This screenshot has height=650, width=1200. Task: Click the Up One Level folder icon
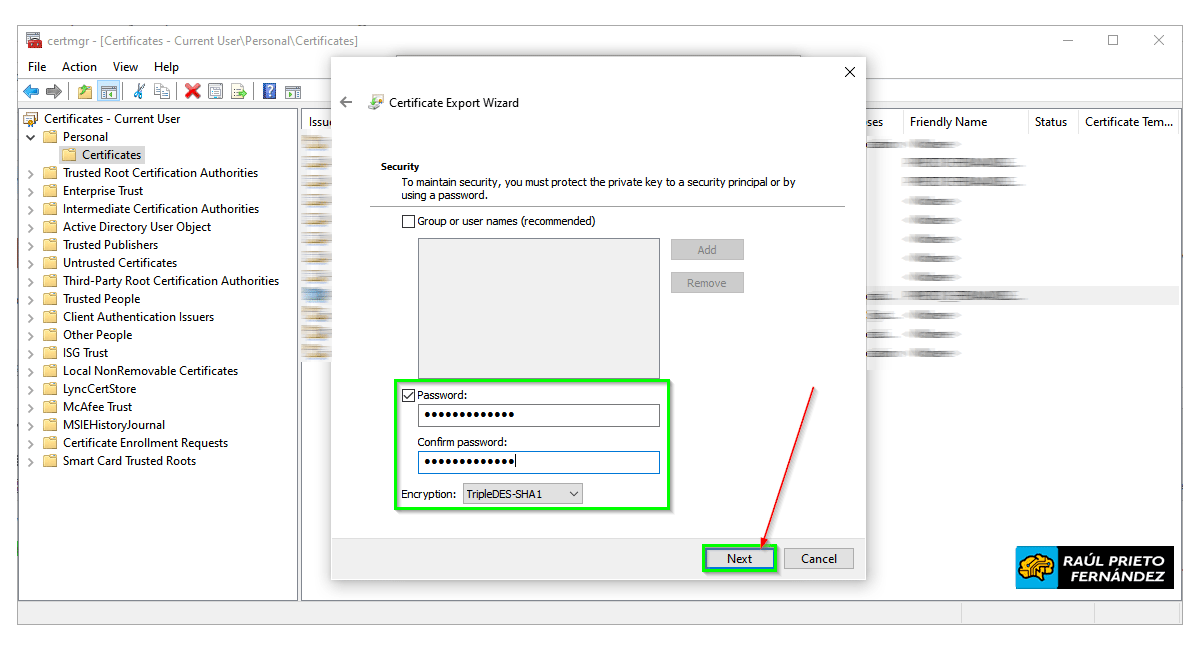[85, 92]
